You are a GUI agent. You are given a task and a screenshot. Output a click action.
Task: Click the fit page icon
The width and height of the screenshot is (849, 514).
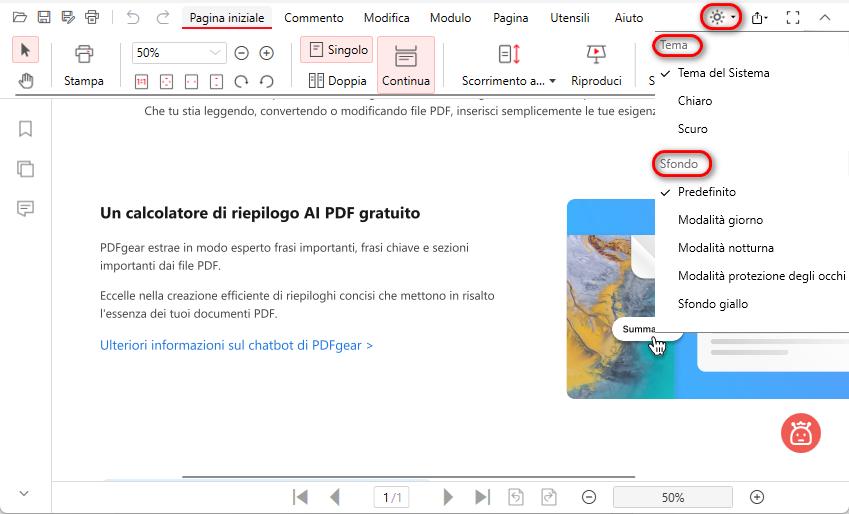[166, 82]
